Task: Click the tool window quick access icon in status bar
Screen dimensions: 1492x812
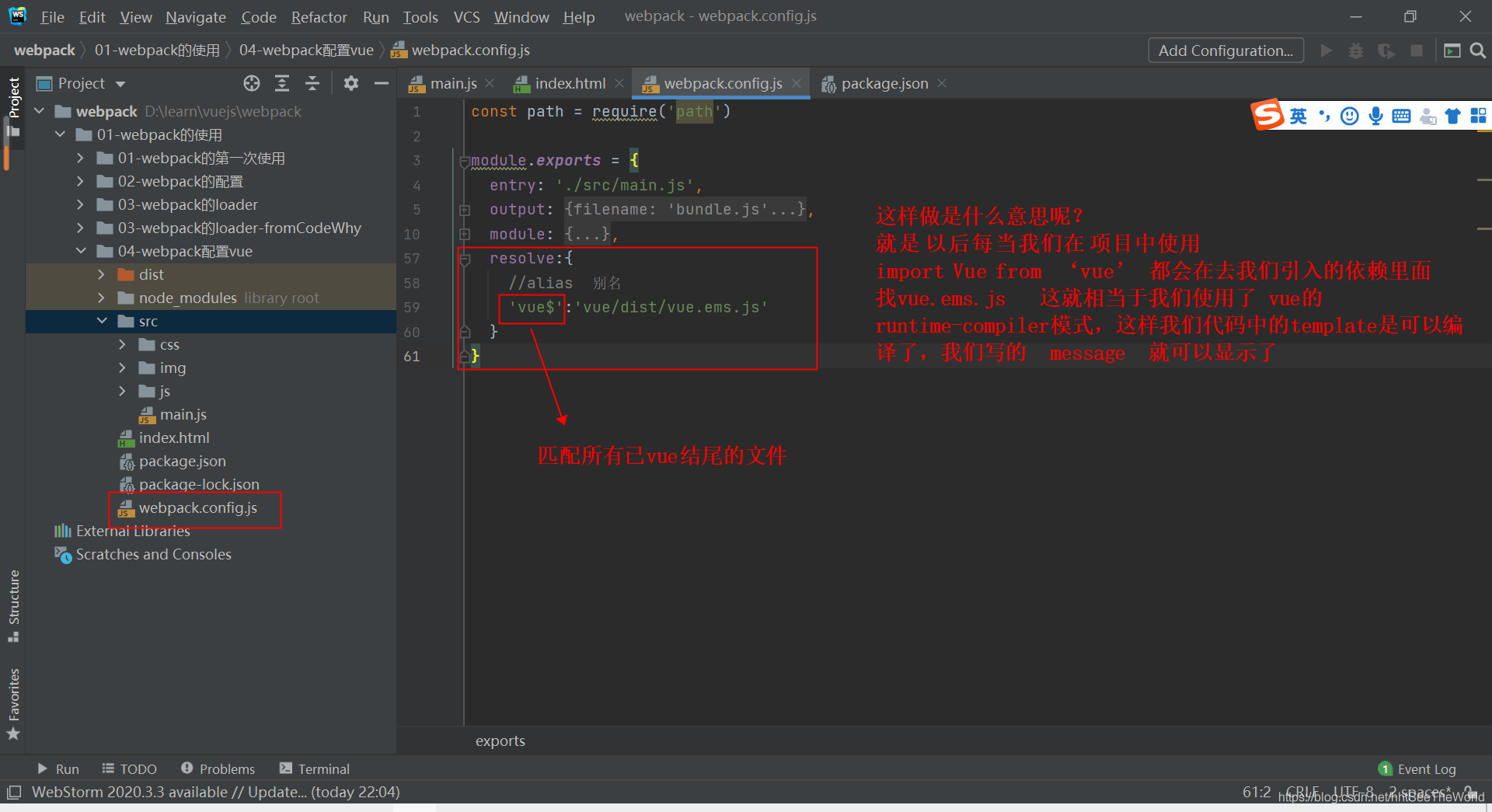Action: [14, 793]
